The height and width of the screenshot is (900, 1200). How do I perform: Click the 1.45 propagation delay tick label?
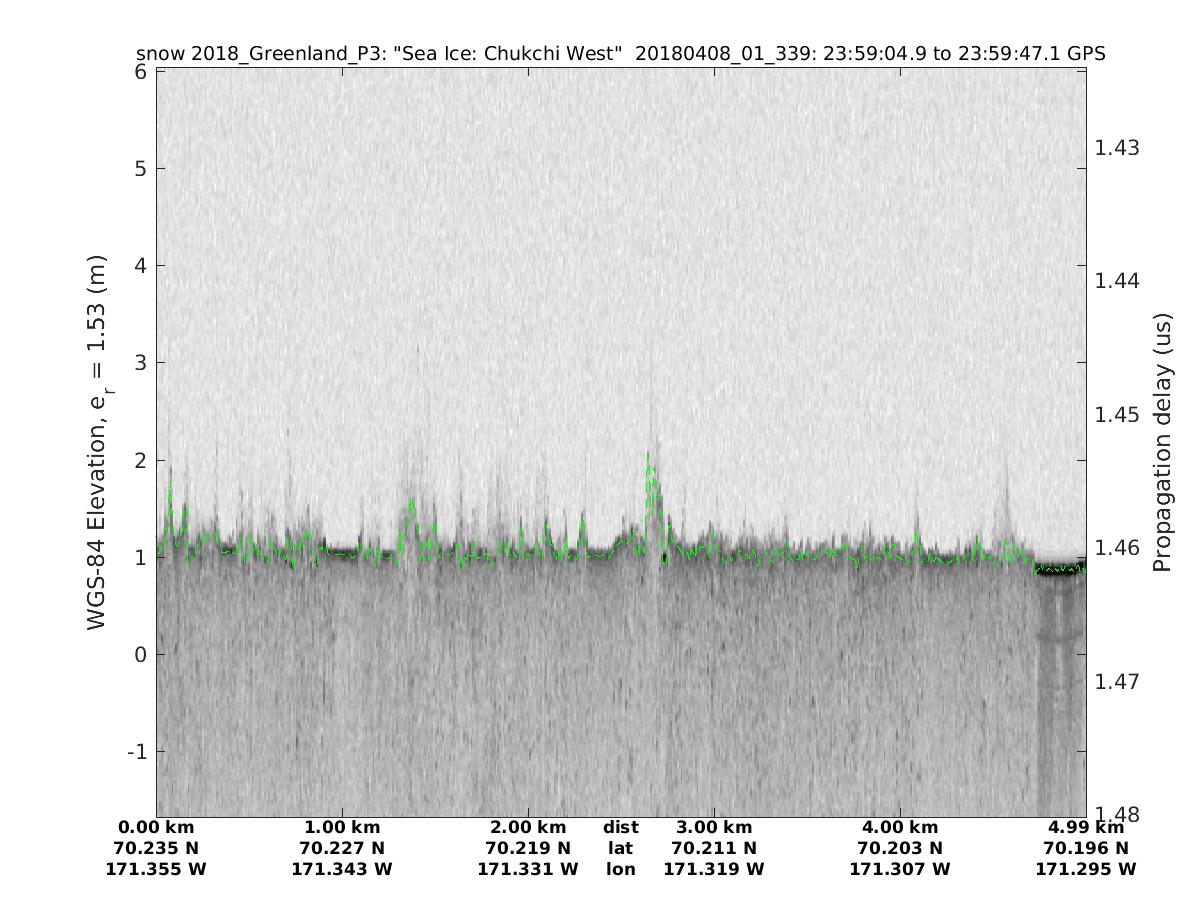coord(1117,414)
